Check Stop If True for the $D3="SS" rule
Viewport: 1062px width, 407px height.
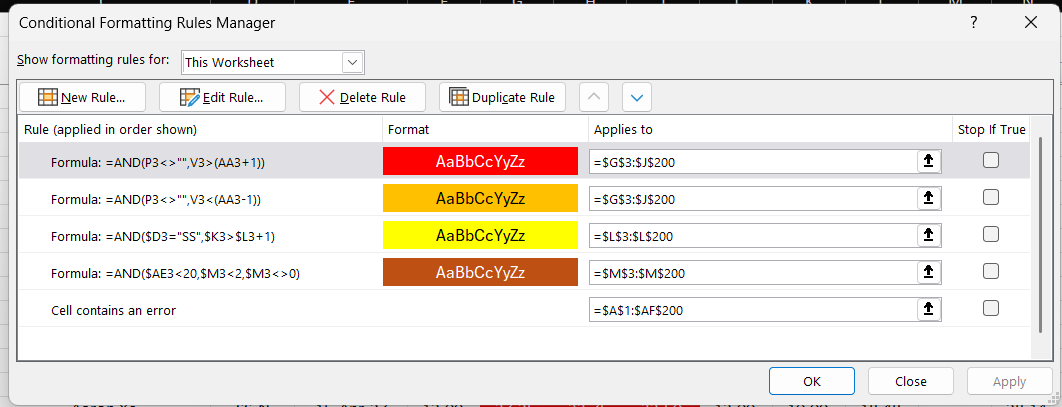(991, 234)
